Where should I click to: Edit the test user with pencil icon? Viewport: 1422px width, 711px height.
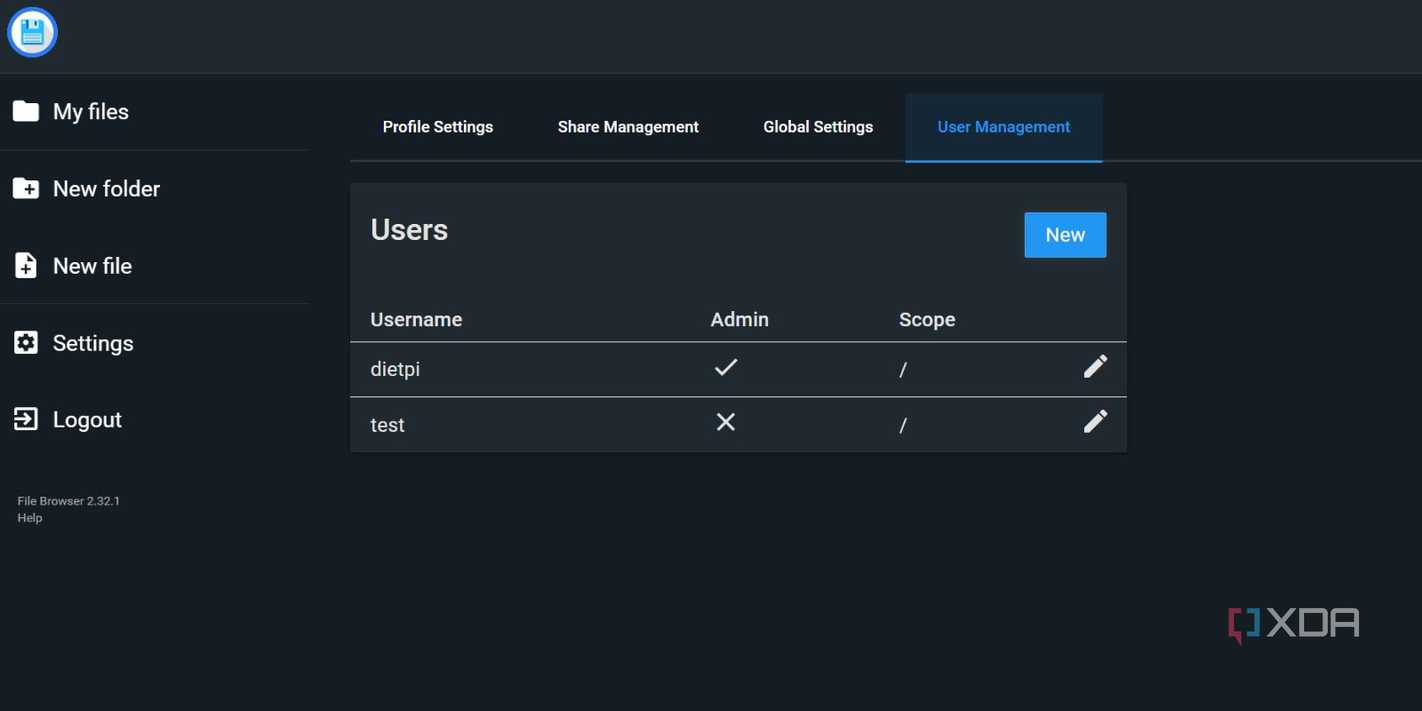pos(1095,422)
